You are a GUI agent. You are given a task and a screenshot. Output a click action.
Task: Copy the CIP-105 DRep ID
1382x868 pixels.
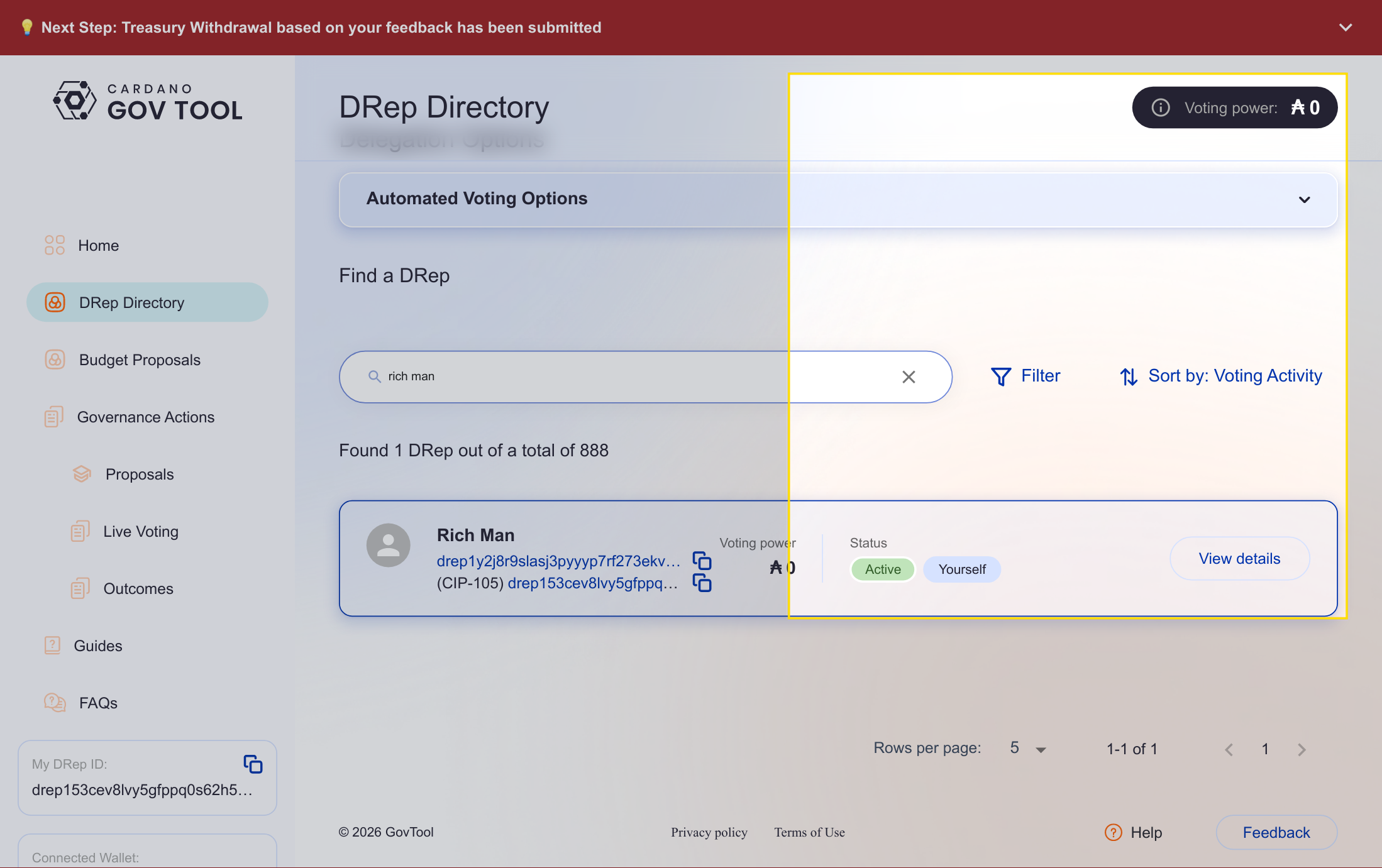(702, 583)
